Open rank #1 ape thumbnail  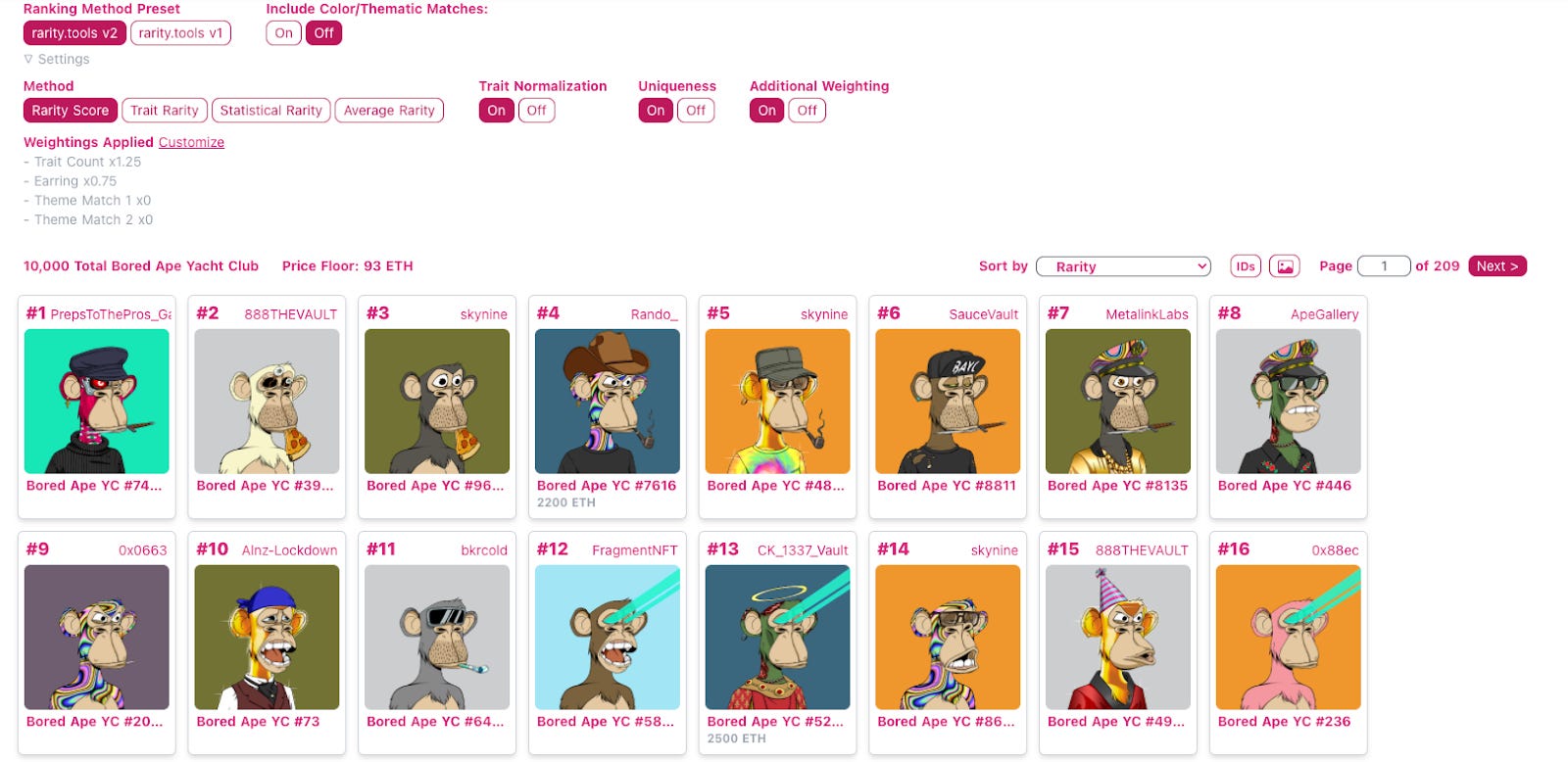(x=97, y=402)
